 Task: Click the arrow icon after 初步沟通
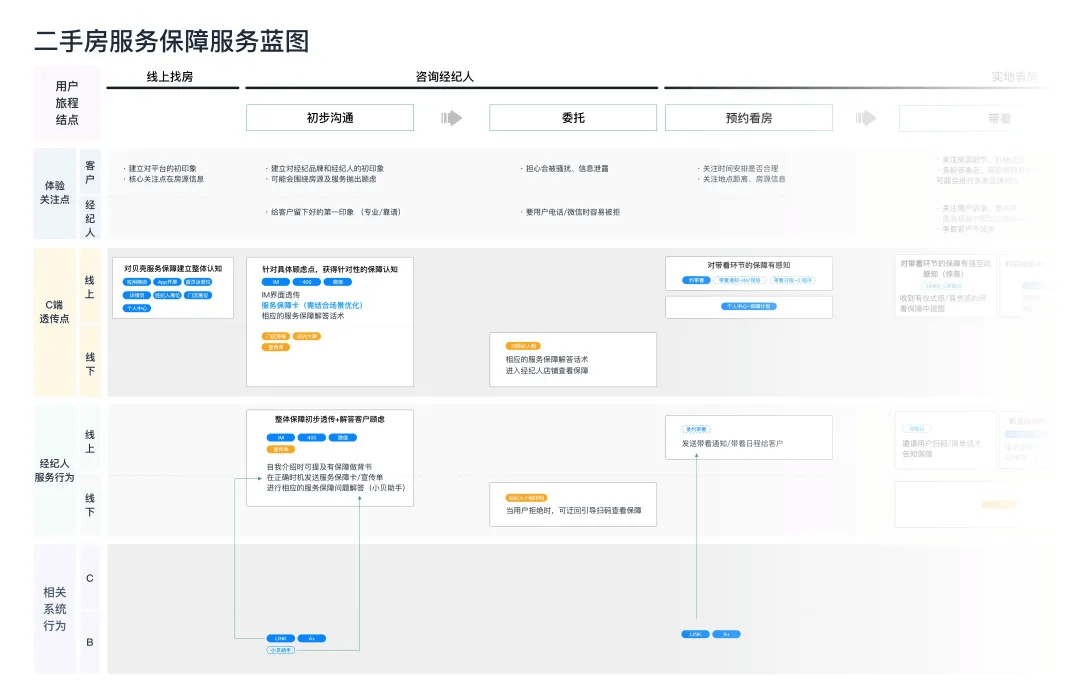[x=451, y=118]
